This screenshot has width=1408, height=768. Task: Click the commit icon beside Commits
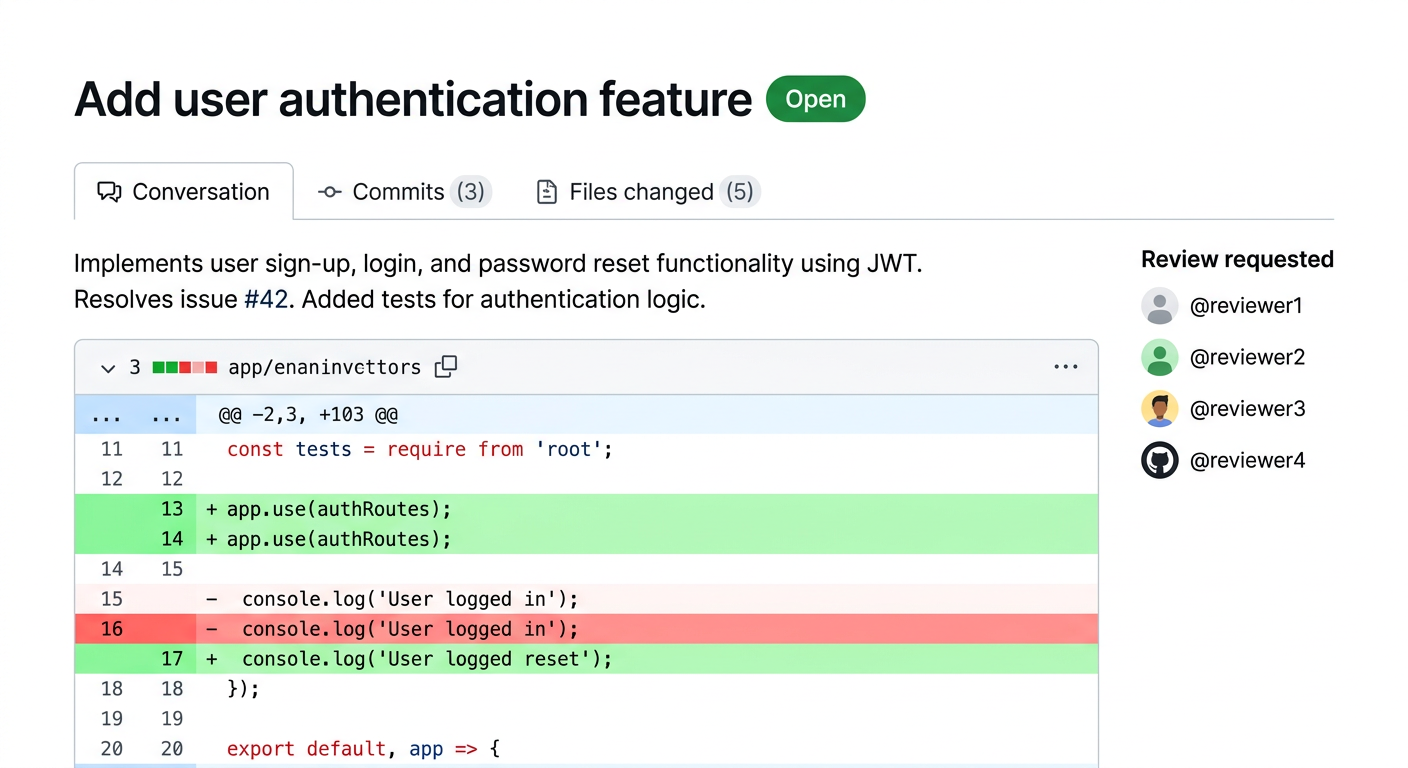tap(329, 191)
